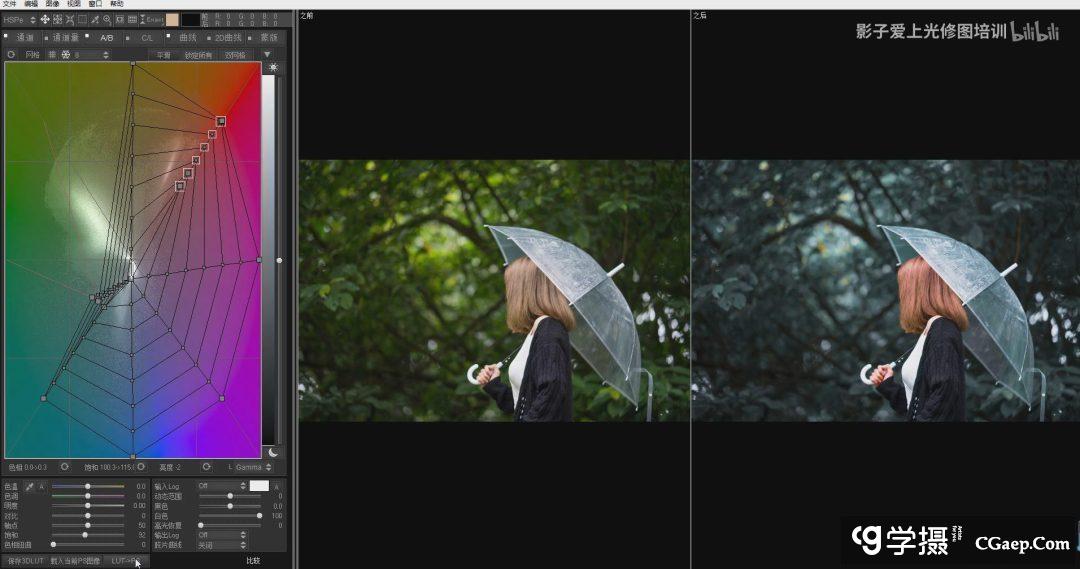Reset hue (色相) with its circular arrow

point(65,467)
